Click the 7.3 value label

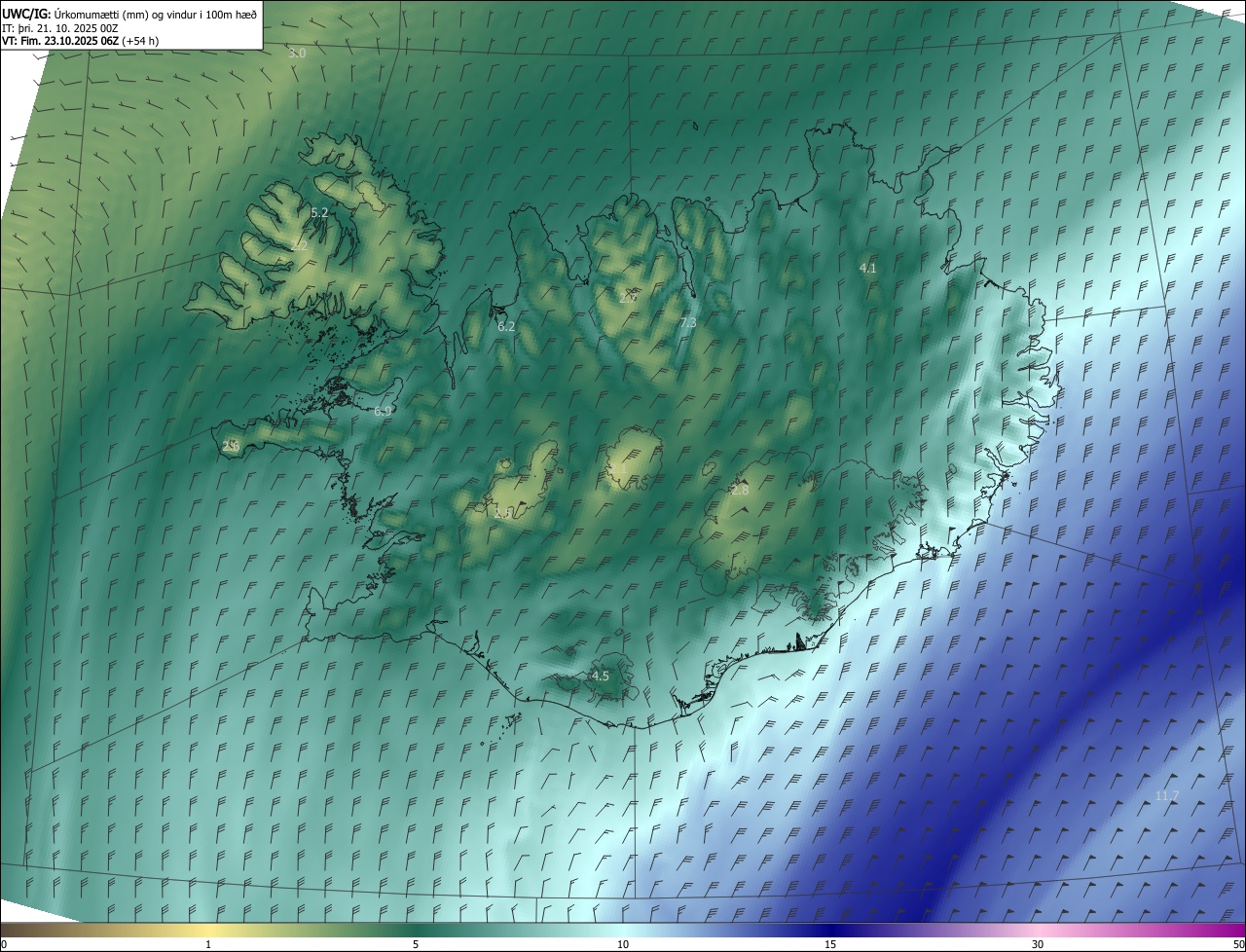(x=688, y=322)
